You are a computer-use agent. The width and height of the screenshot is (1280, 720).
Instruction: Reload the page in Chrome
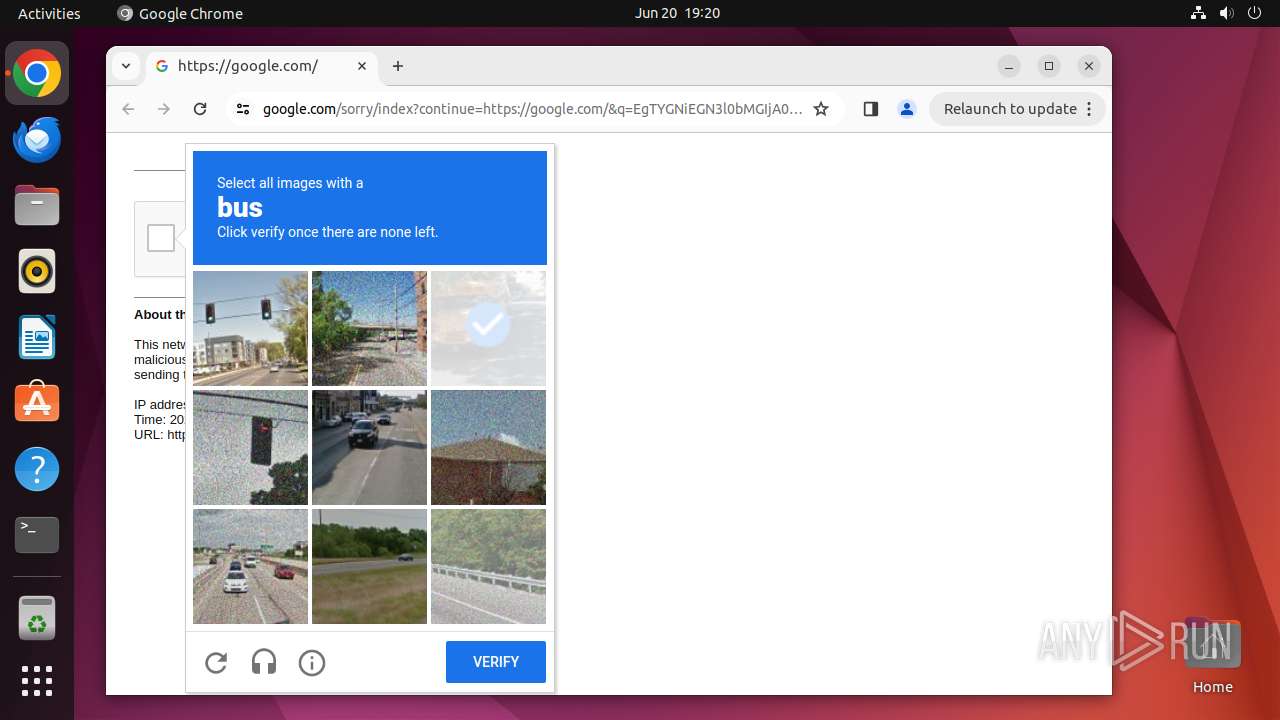(x=200, y=109)
